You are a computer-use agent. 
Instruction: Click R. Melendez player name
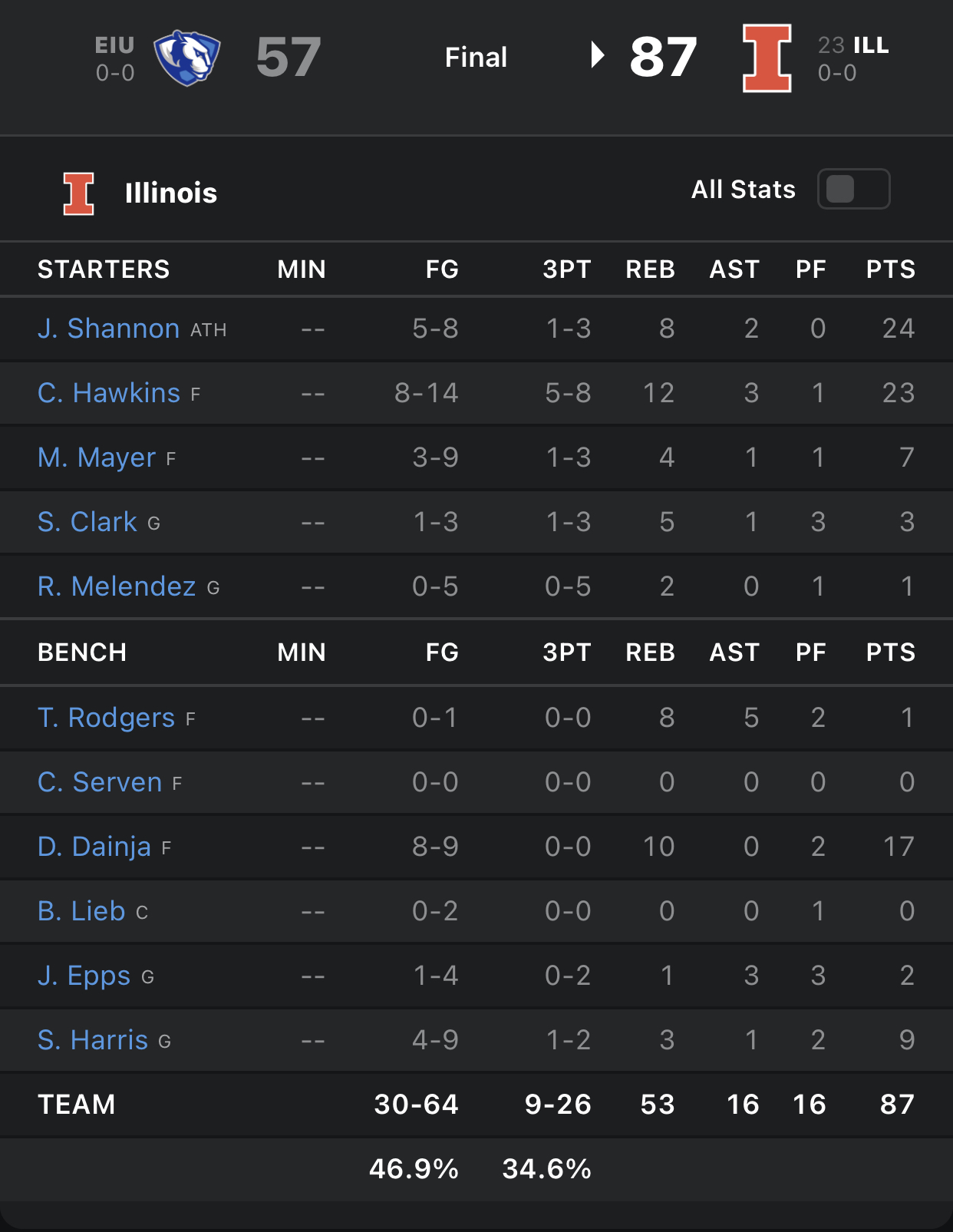coord(117,586)
